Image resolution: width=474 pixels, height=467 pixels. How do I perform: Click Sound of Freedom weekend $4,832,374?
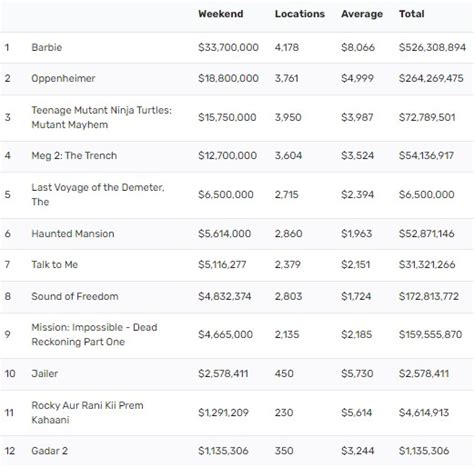[x=225, y=296]
